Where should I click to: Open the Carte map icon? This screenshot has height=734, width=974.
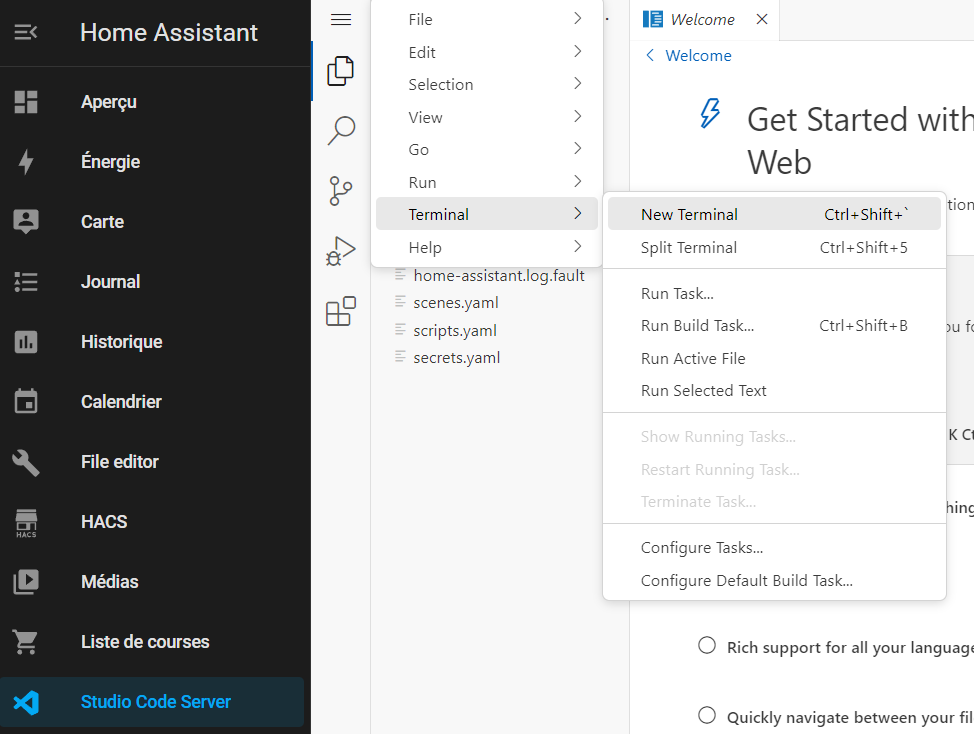[26, 222]
